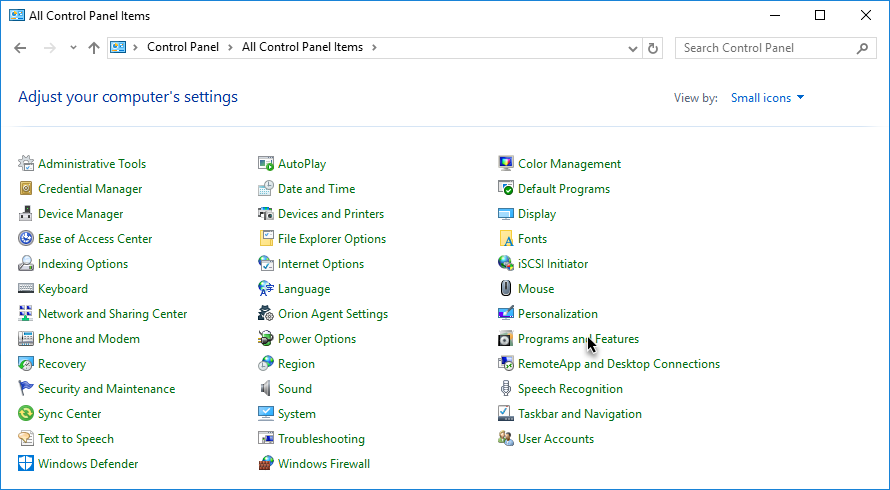The width and height of the screenshot is (890, 490).
Task: Open the Windows Defender shield icon
Action: point(26,463)
